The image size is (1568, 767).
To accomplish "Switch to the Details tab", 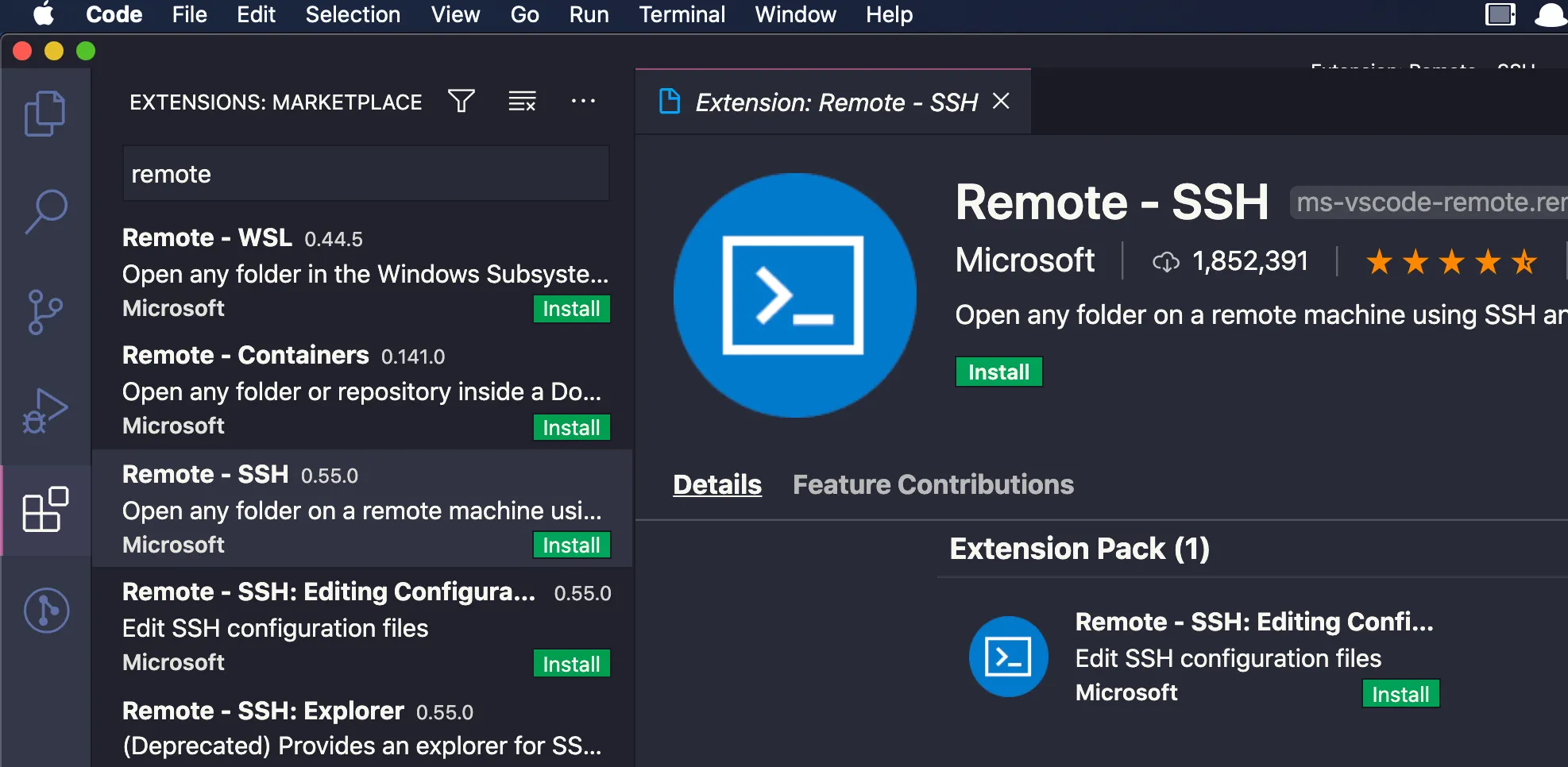I will pos(717,484).
